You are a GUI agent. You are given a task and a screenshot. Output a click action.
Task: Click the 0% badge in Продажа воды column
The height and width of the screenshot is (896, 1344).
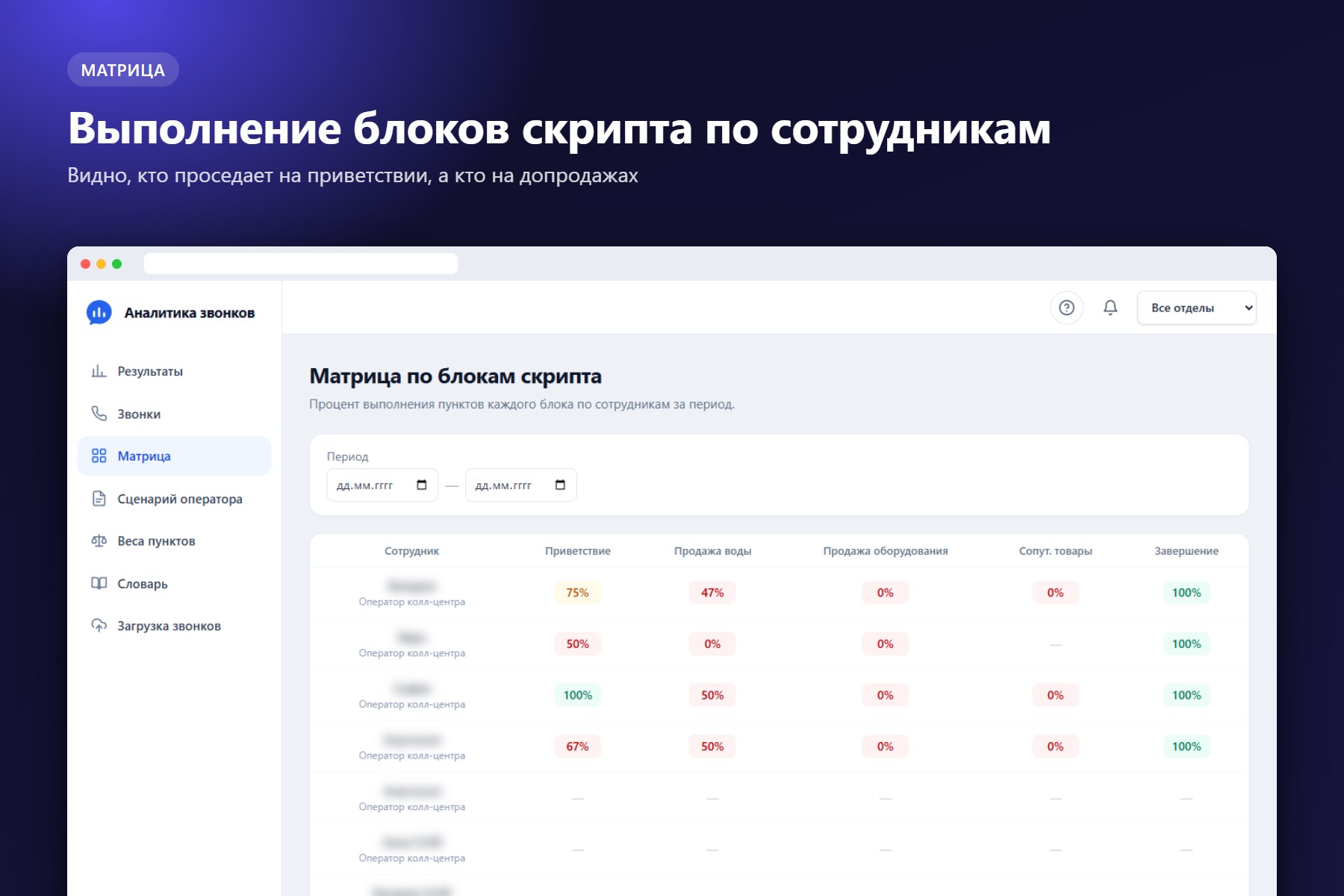tap(712, 644)
